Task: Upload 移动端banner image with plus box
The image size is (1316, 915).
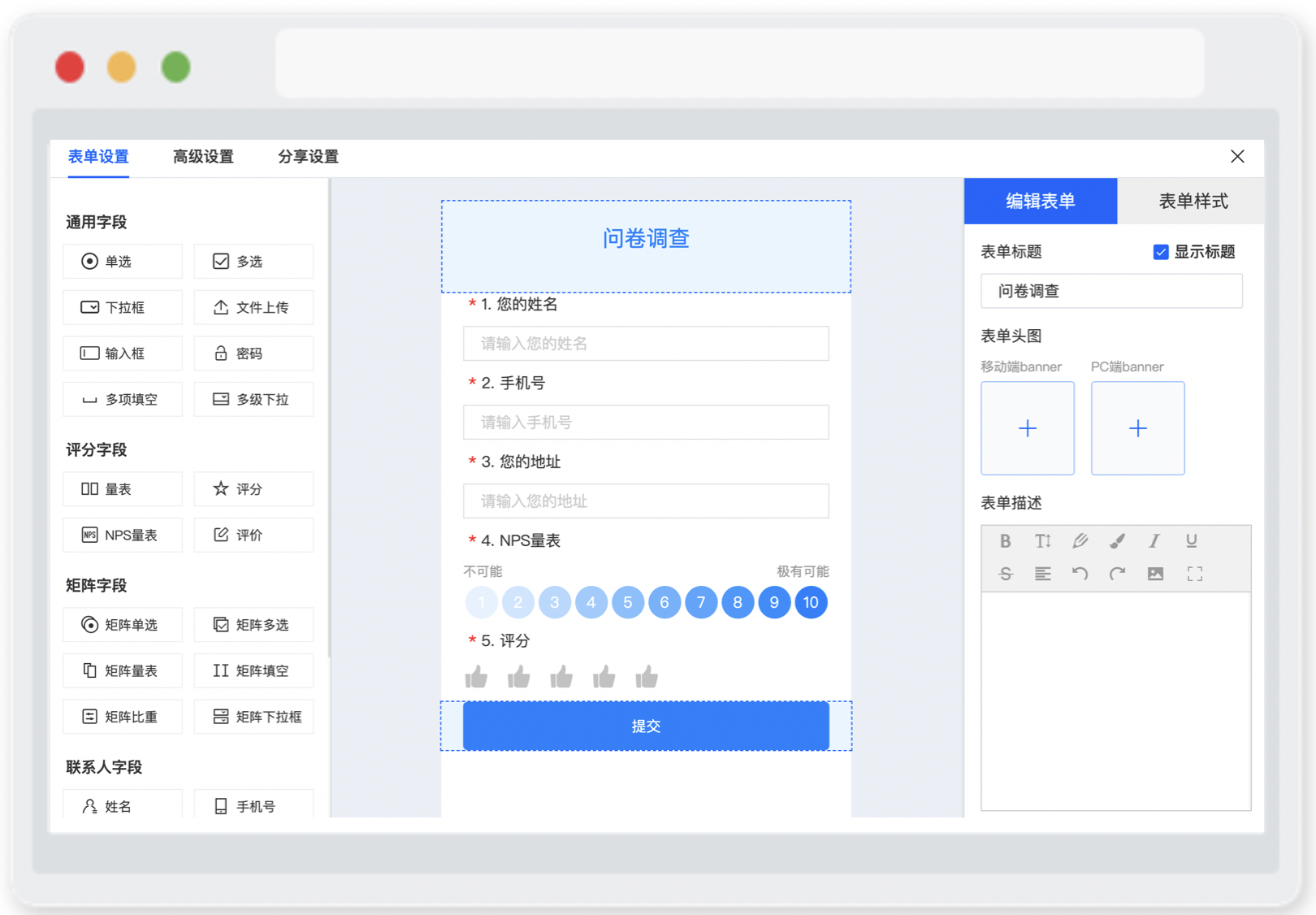Action: [x=1028, y=428]
